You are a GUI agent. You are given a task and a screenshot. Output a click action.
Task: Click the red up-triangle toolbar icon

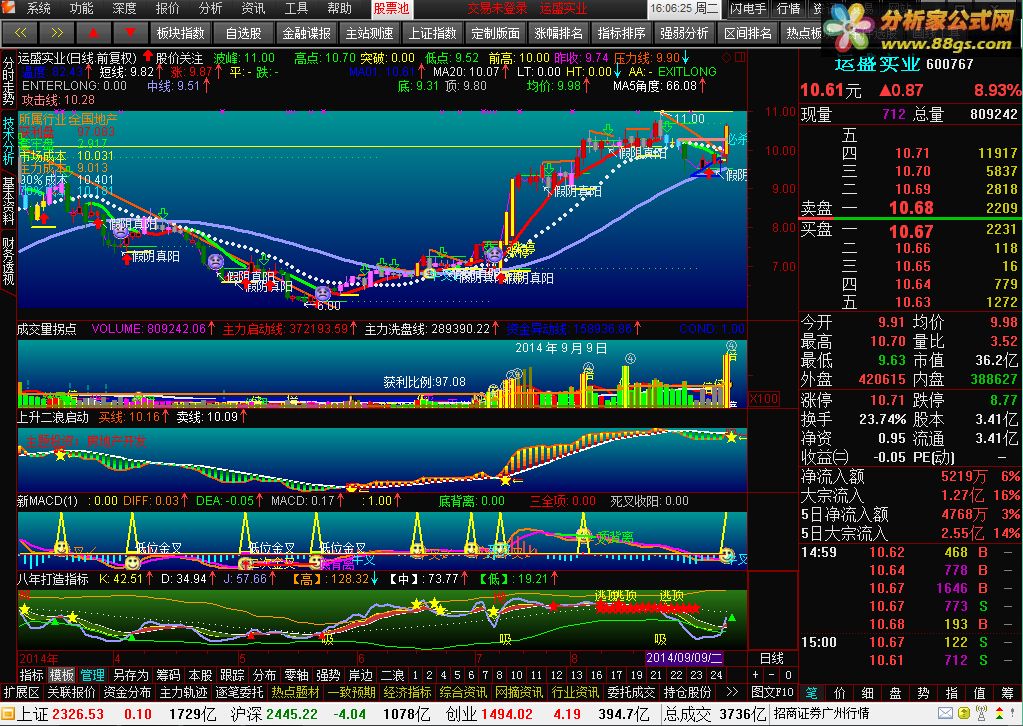(x=93, y=33)
